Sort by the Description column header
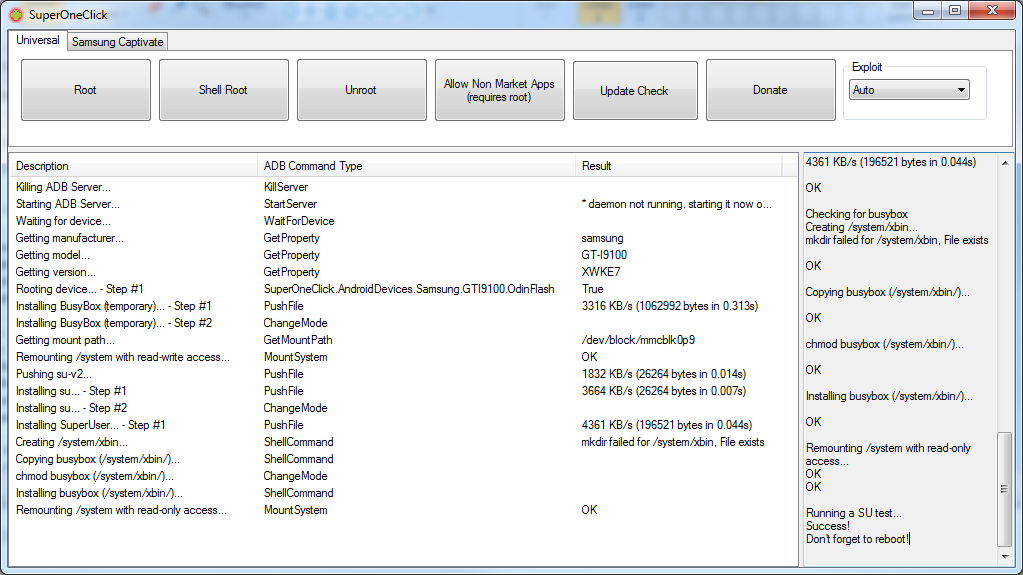The image size is (1023, 575). click(134, 166)
